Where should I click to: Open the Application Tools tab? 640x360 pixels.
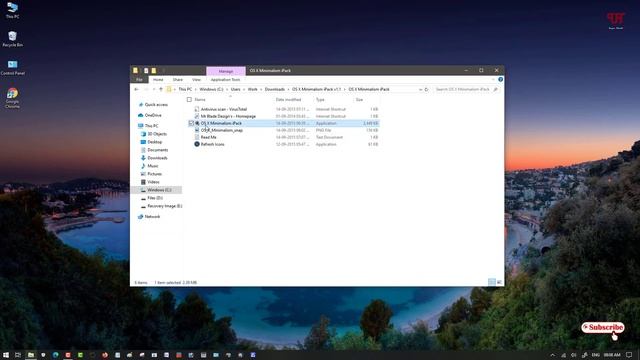pos(225,80)
